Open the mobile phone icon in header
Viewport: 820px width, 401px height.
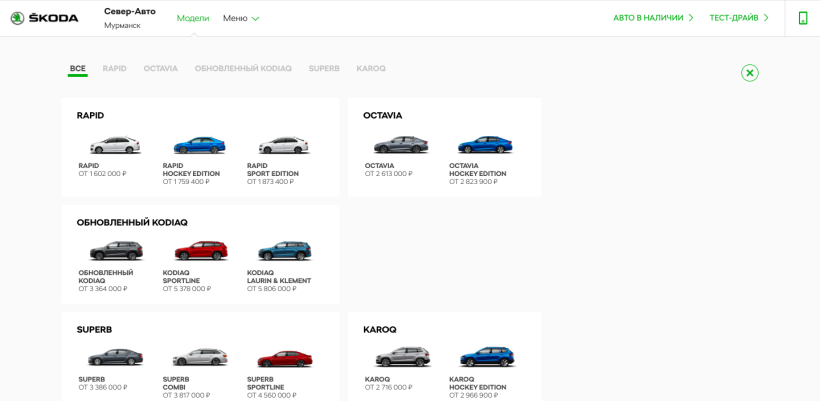click(803, 18)
